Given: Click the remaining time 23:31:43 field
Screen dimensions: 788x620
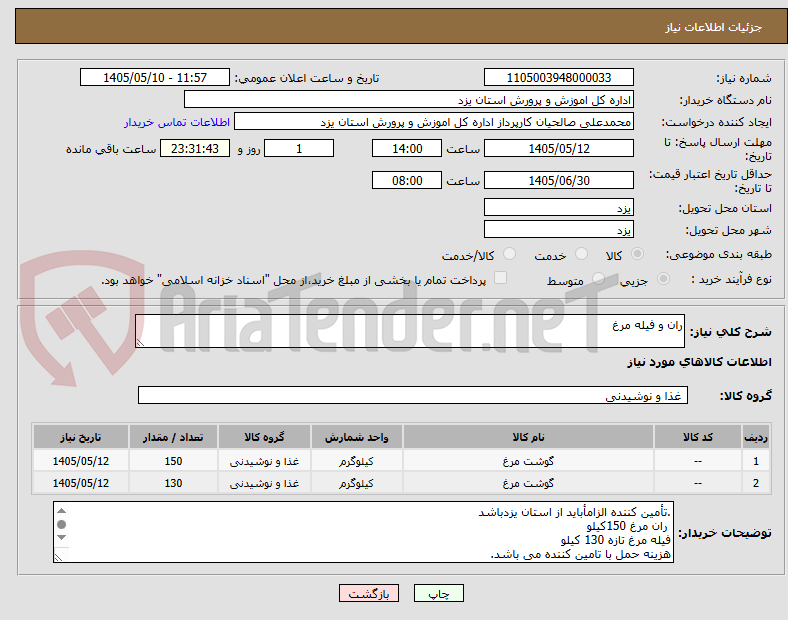Looking at the screenshot, I should pos(195,148).
